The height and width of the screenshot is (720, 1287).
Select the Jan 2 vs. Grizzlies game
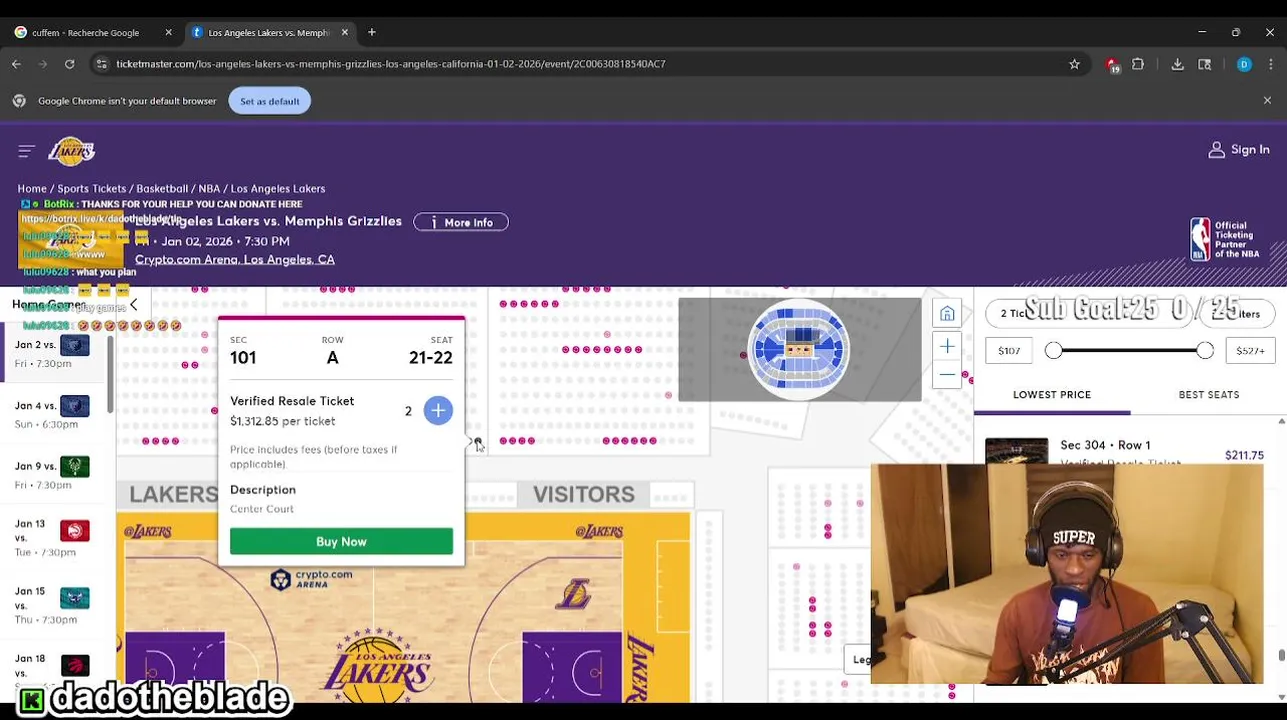coord(52,354)
